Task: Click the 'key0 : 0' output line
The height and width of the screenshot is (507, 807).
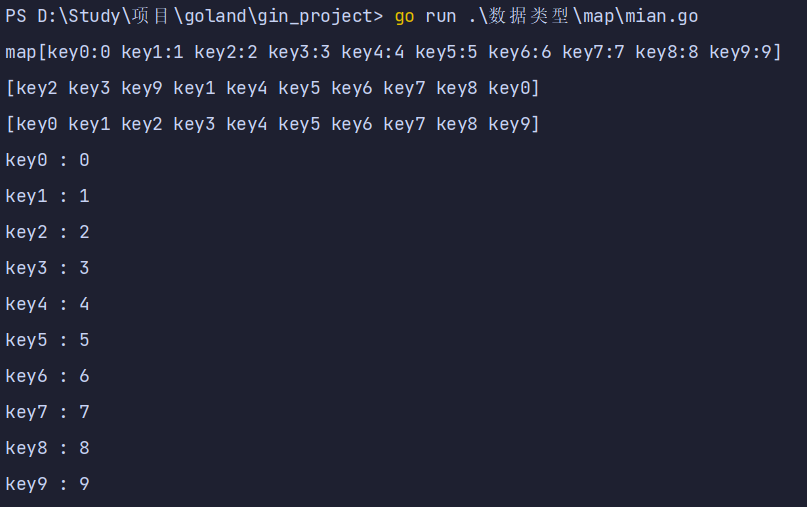Action: point(47,160)
